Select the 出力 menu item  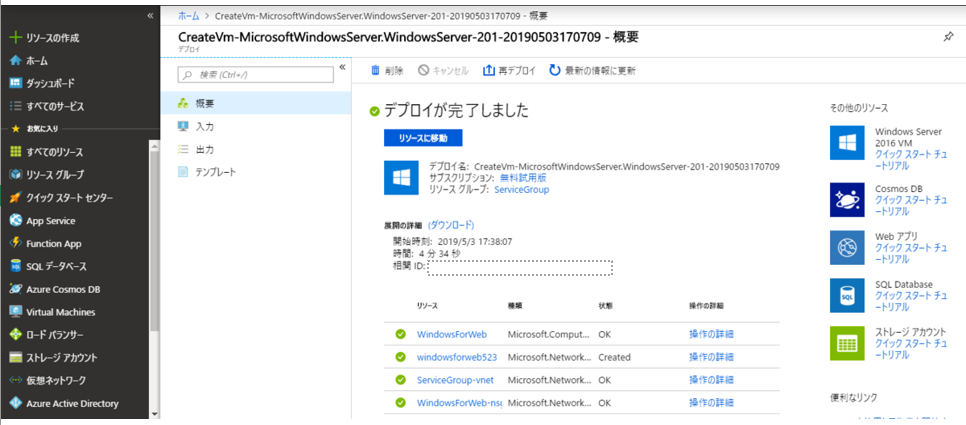pyautogui.click(x=256, y=150)
